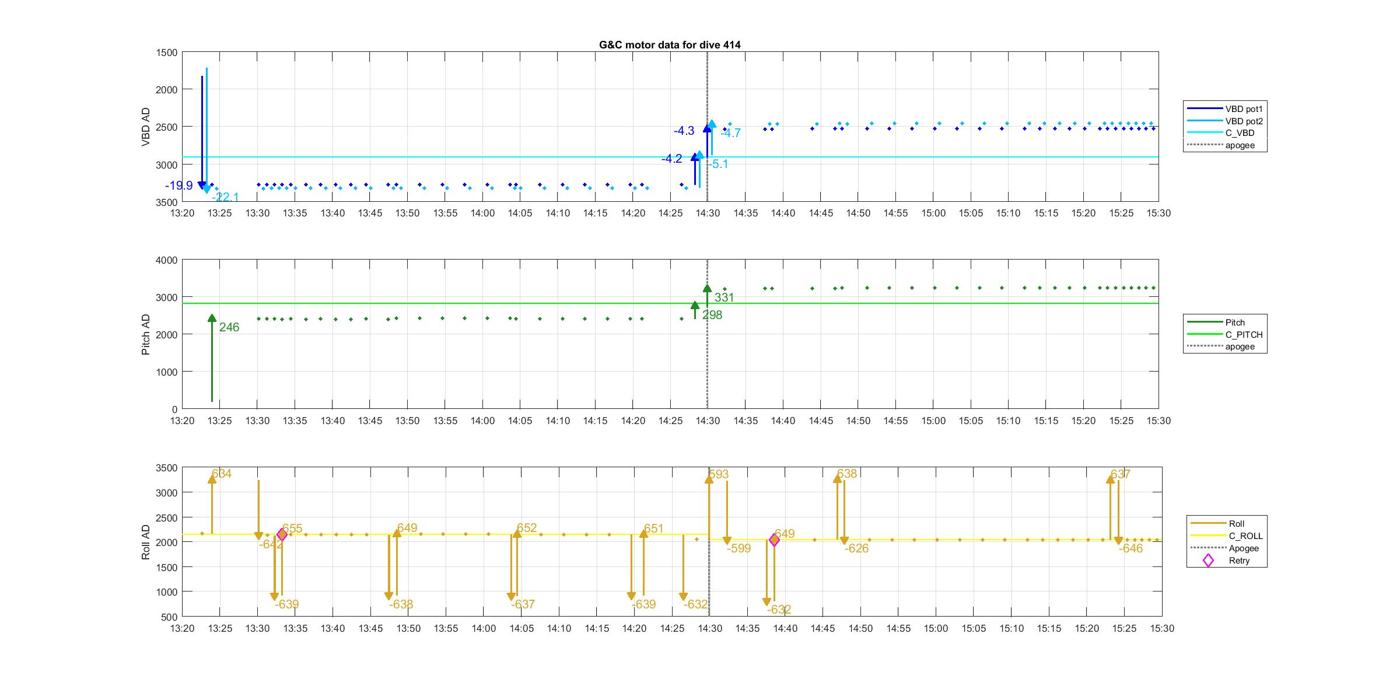Click the -4.3 VBD data label
1400x693 pixels.
(684, 131)
